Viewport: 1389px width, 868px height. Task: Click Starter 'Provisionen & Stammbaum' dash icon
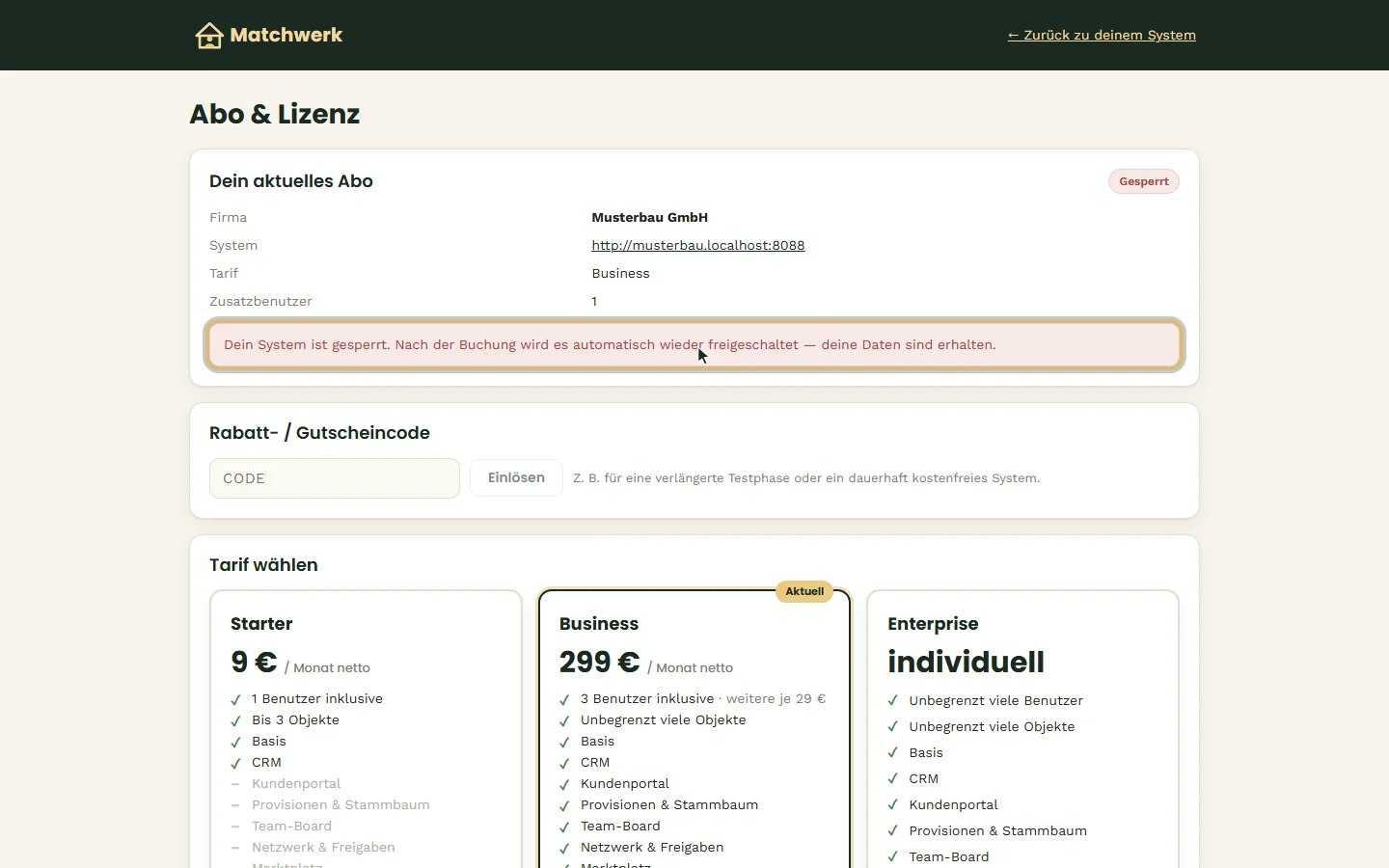click(x=236, y=805)
